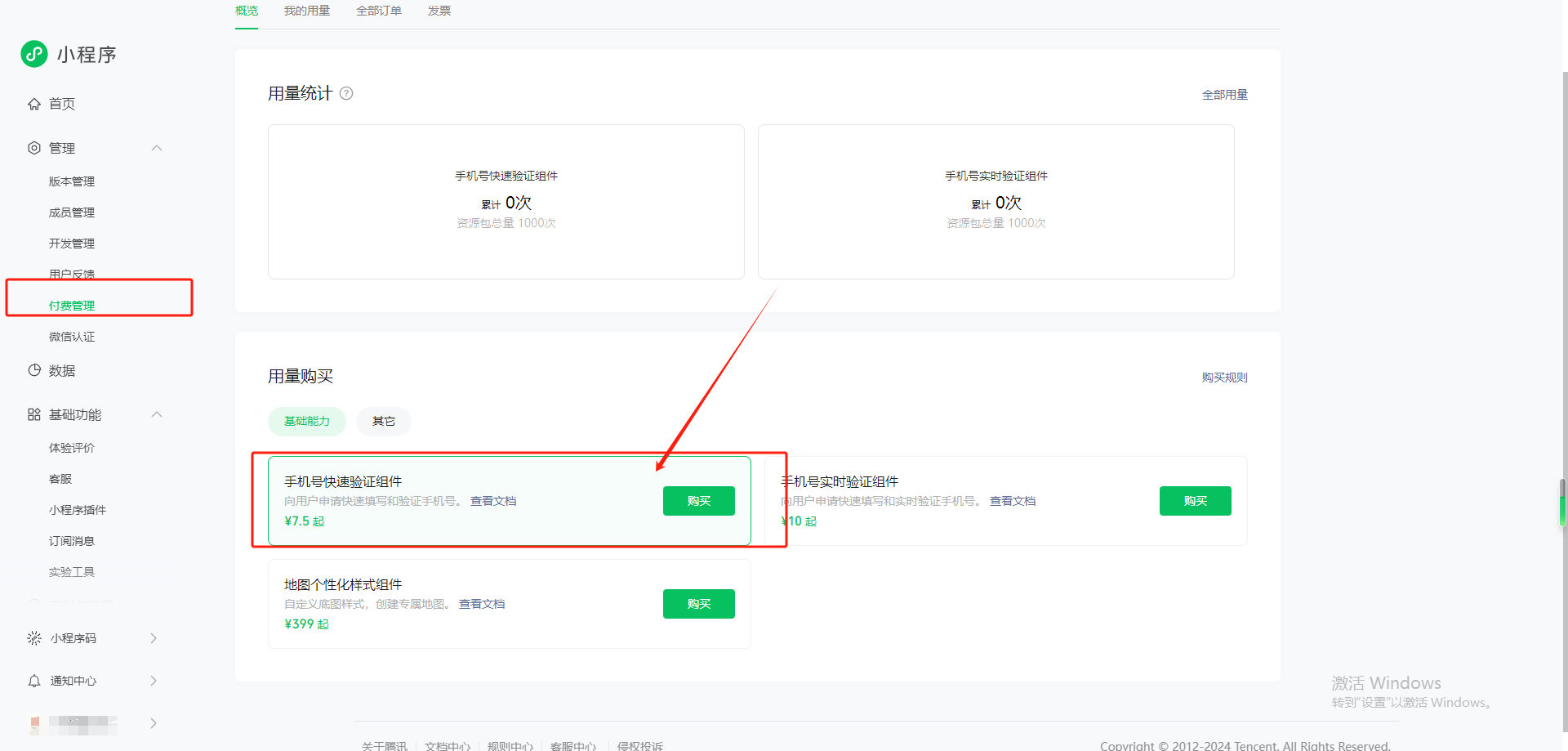Expand the 通知中心 submenu arrow
The height and width of the screenshot is (751, 1568).
click(154, 681)
